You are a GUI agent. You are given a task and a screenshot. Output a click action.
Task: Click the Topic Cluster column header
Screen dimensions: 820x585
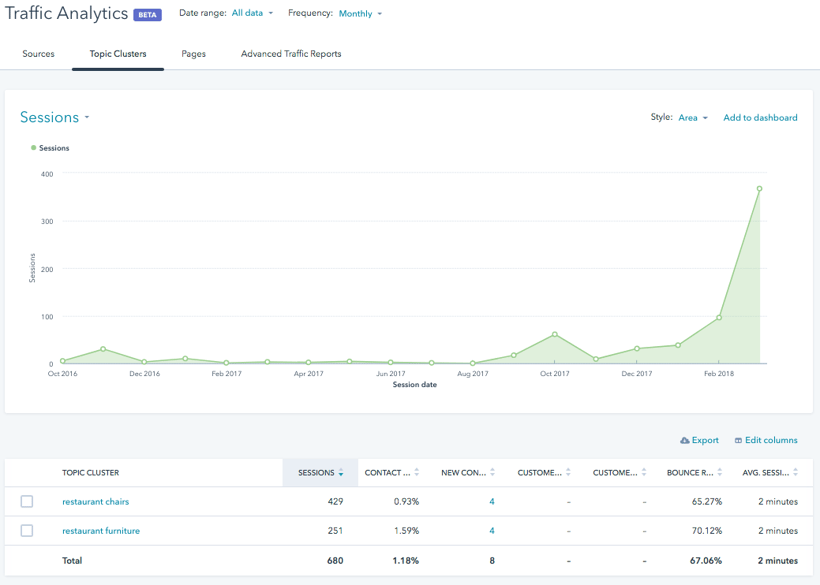click(90, 473)
